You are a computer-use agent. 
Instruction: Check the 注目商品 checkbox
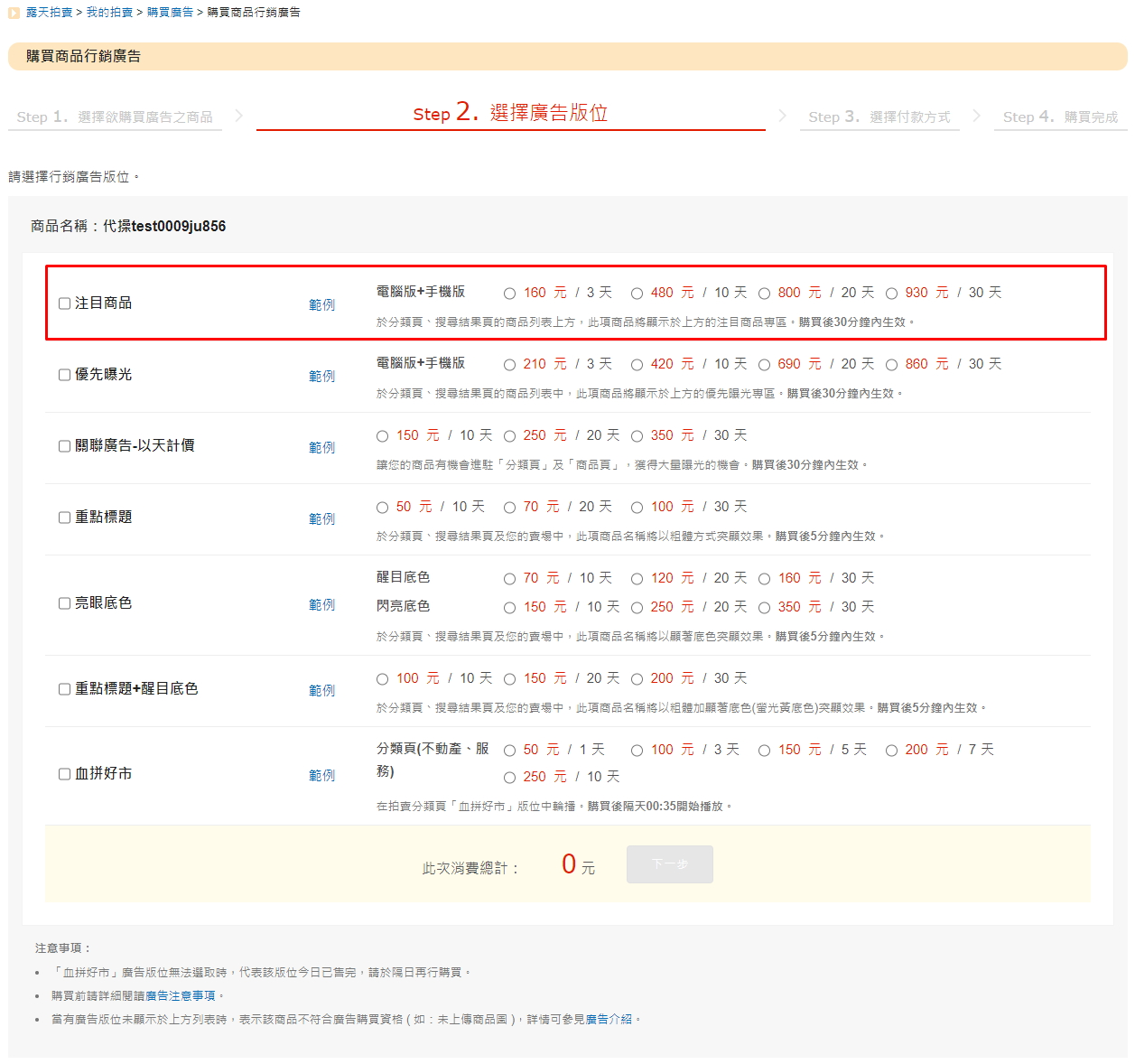(65, 303)
